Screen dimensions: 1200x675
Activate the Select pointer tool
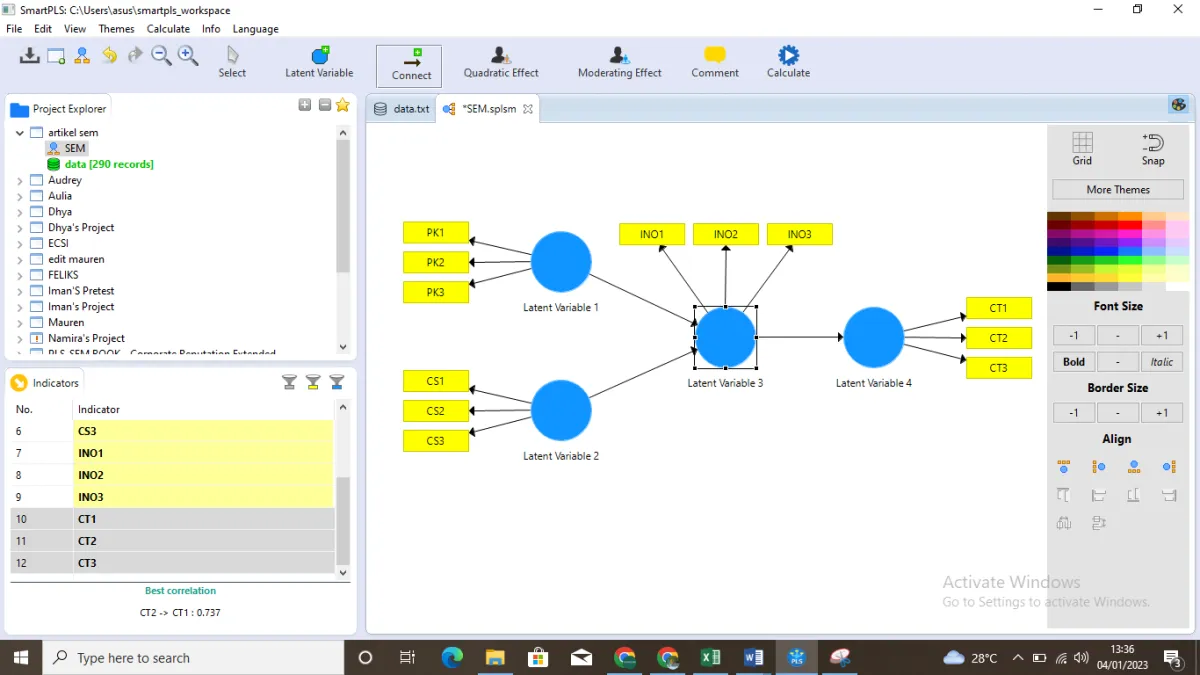(232, 62)
